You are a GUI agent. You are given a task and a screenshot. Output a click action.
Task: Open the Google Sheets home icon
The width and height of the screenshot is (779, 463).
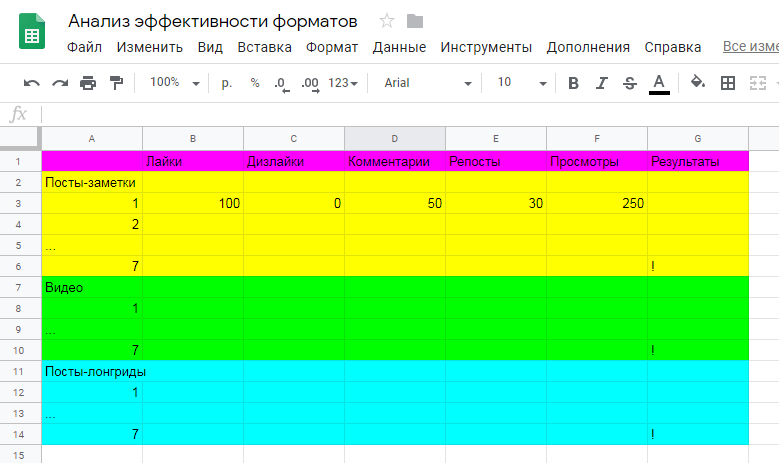tap(32, 31)
